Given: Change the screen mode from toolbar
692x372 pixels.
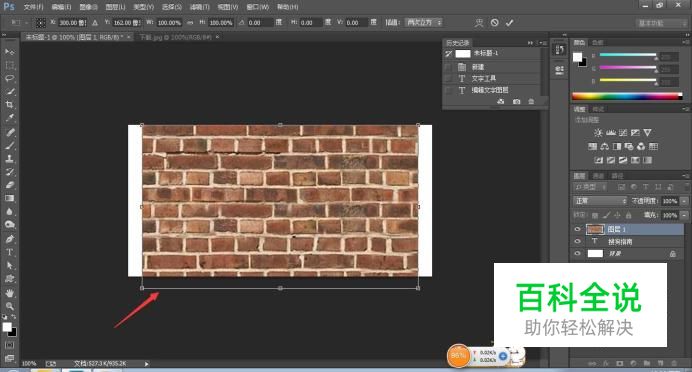Looking at the screenshot, I should coord(9,358).
